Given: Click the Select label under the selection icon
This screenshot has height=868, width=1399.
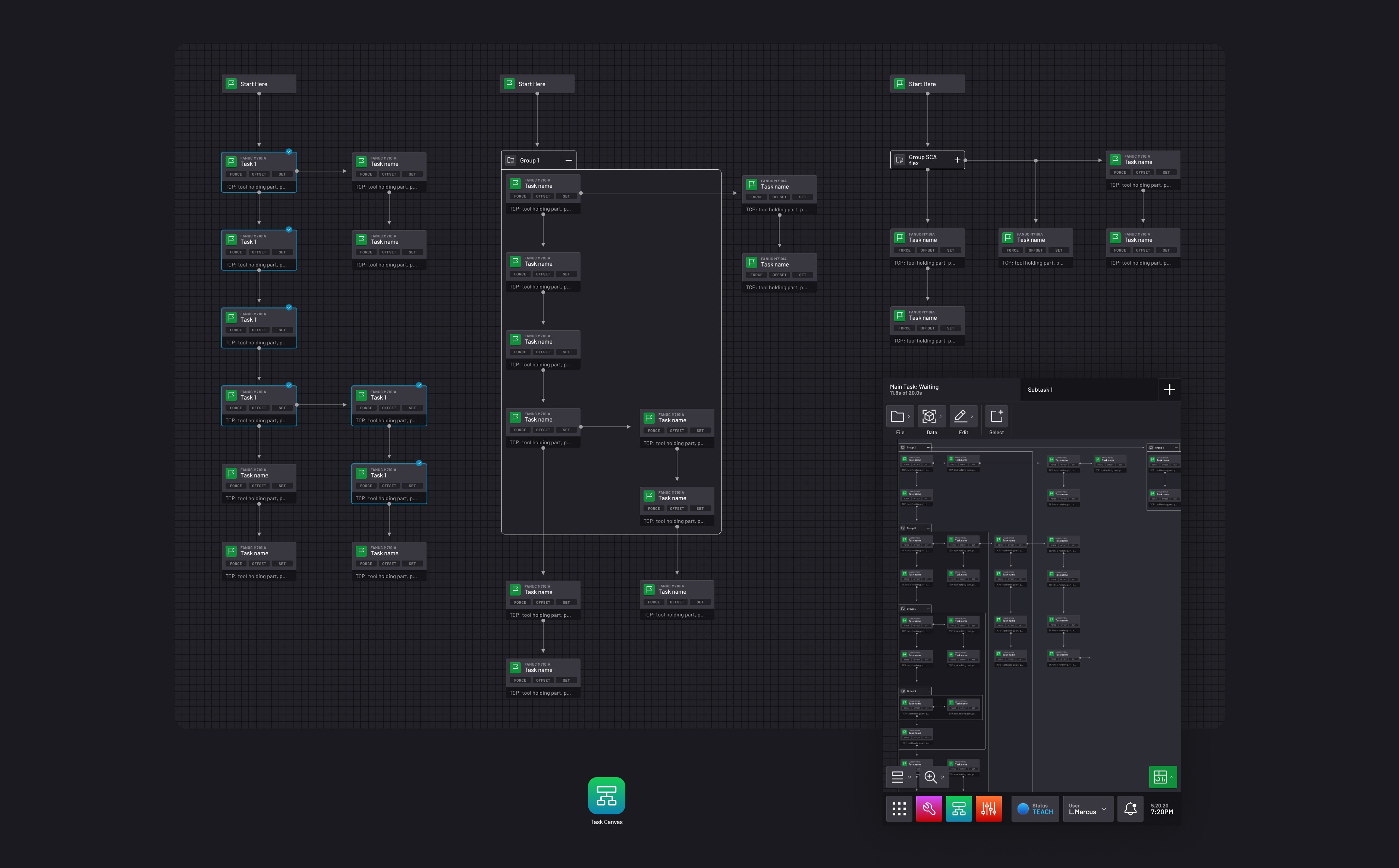Looking at the screenshot, I should (x=996, y=433).
